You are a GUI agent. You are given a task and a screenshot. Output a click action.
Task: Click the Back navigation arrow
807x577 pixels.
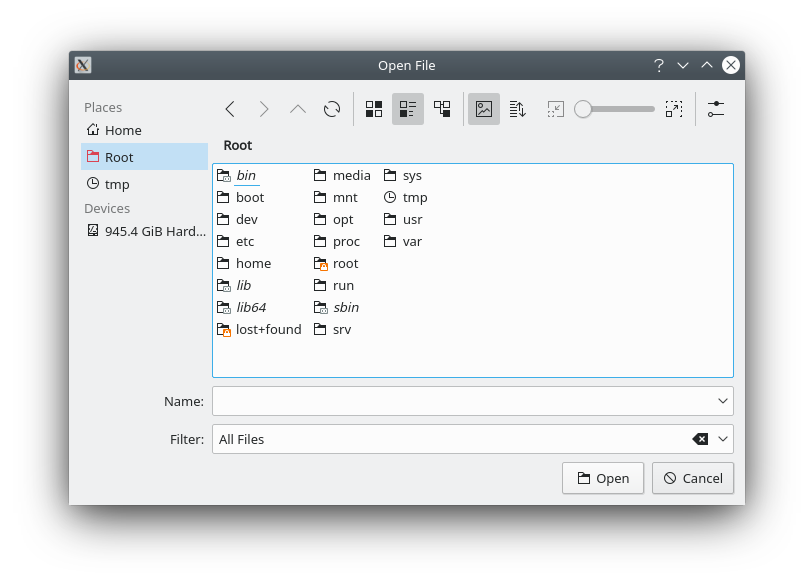click(x=230, y=109)
